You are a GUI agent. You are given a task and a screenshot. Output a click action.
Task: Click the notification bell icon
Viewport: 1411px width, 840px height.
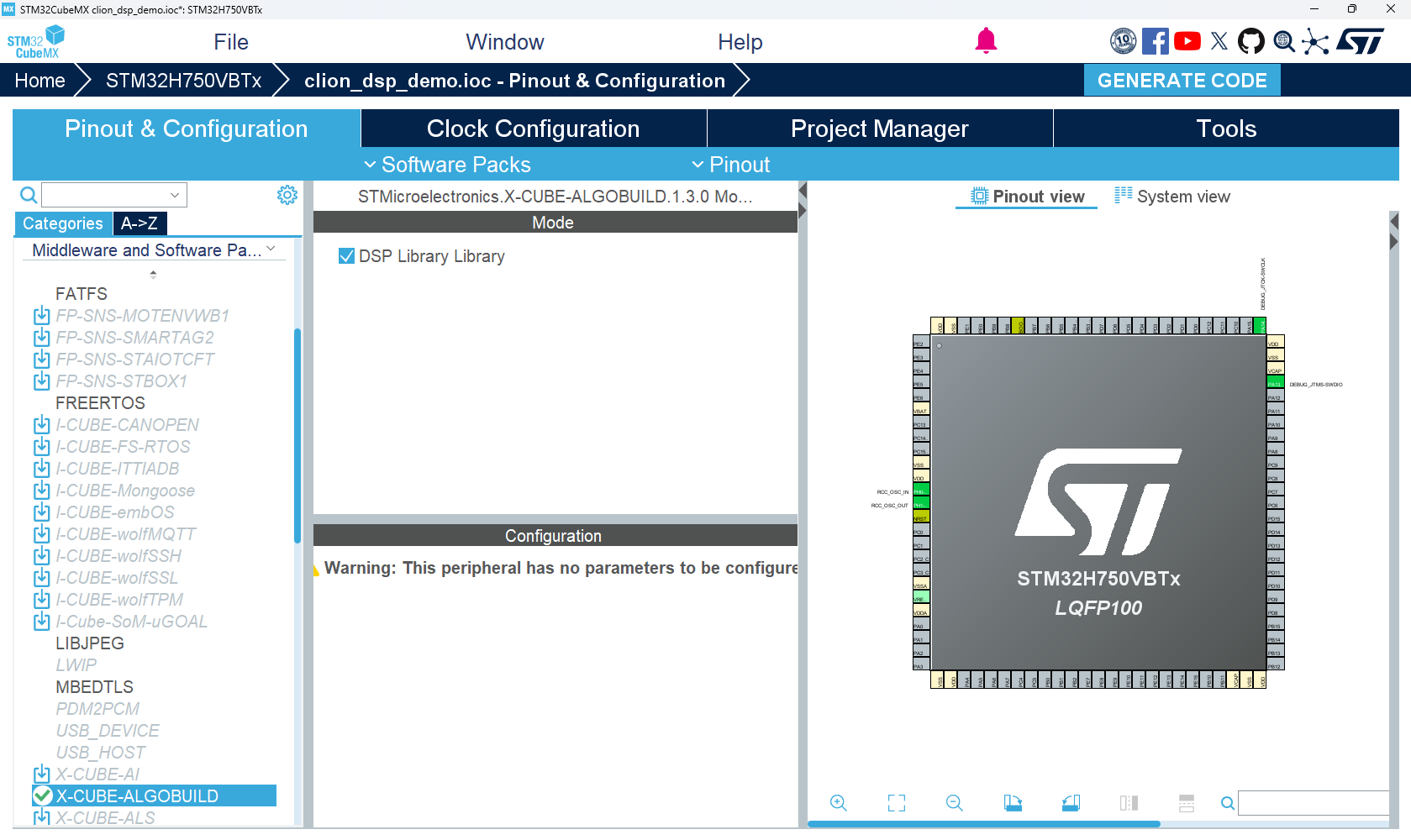tap(986, 39)
